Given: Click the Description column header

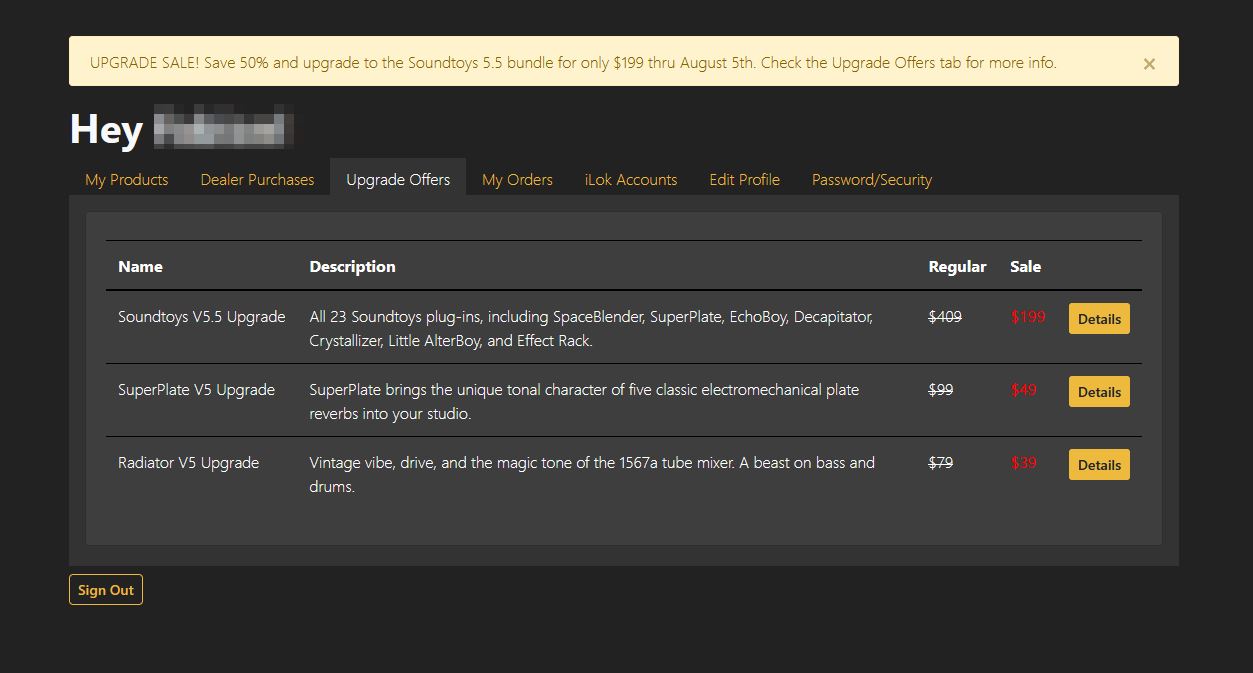Looking at the screenshot, I should [x=352, y=267].
